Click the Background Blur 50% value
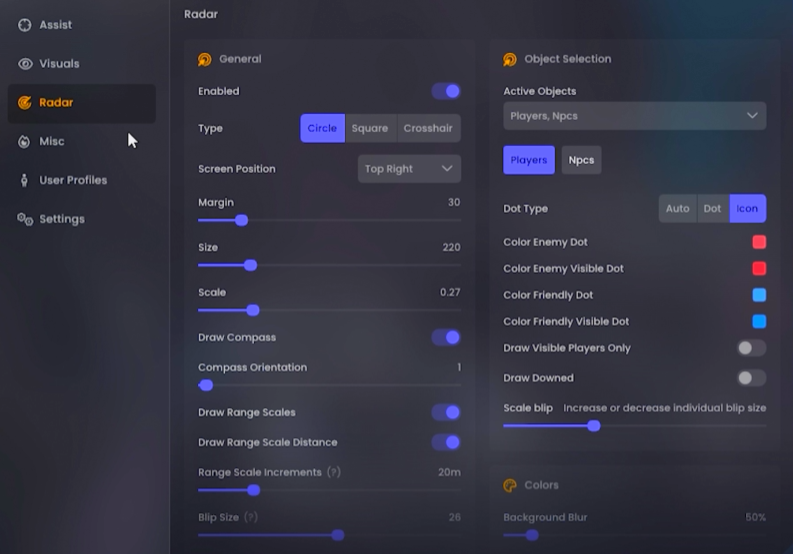 [x=756, y=517]
